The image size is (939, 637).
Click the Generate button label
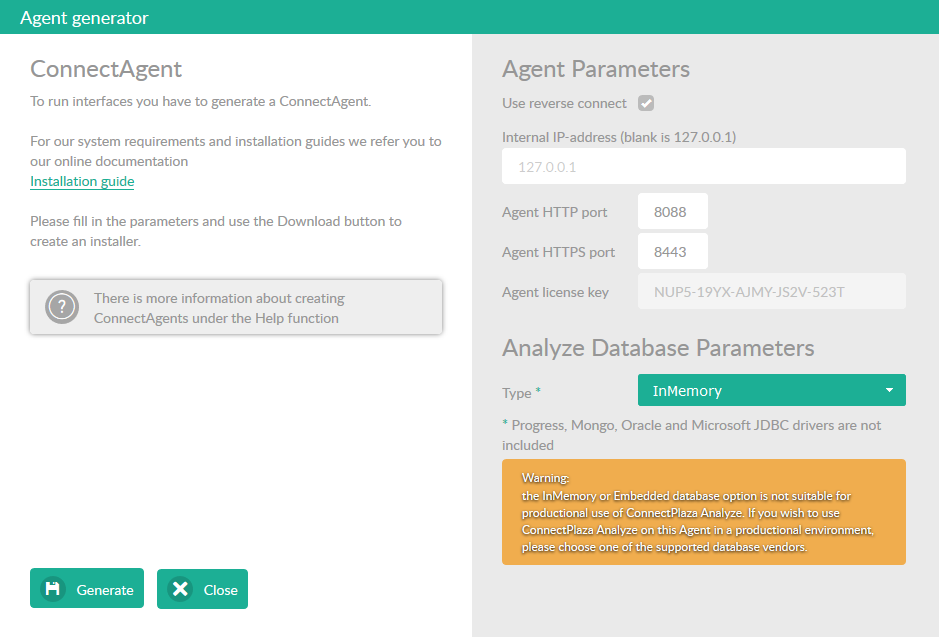(105, 590)
